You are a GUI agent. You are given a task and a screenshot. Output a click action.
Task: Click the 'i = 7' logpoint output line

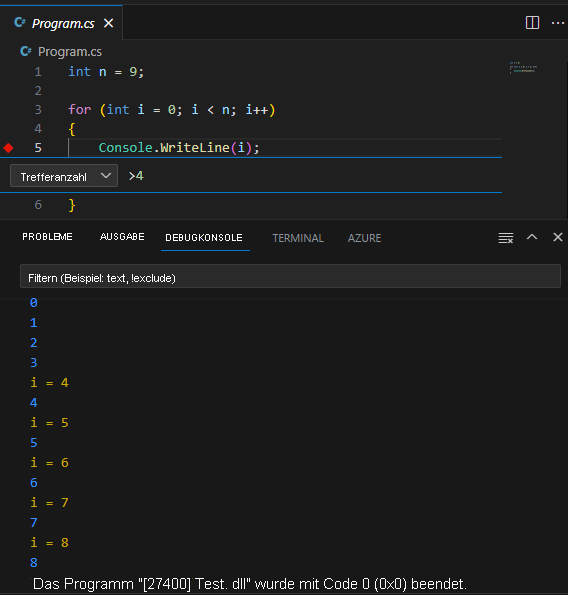[49, 502]
